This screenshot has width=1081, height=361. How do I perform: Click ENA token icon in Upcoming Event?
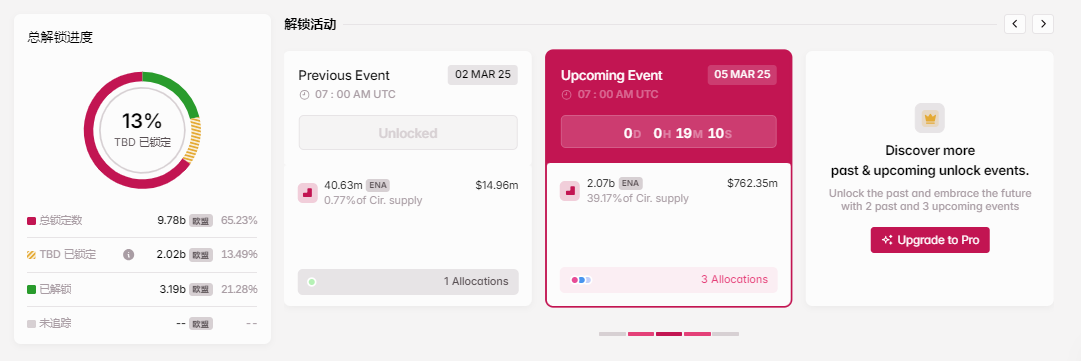coord(569,191)
